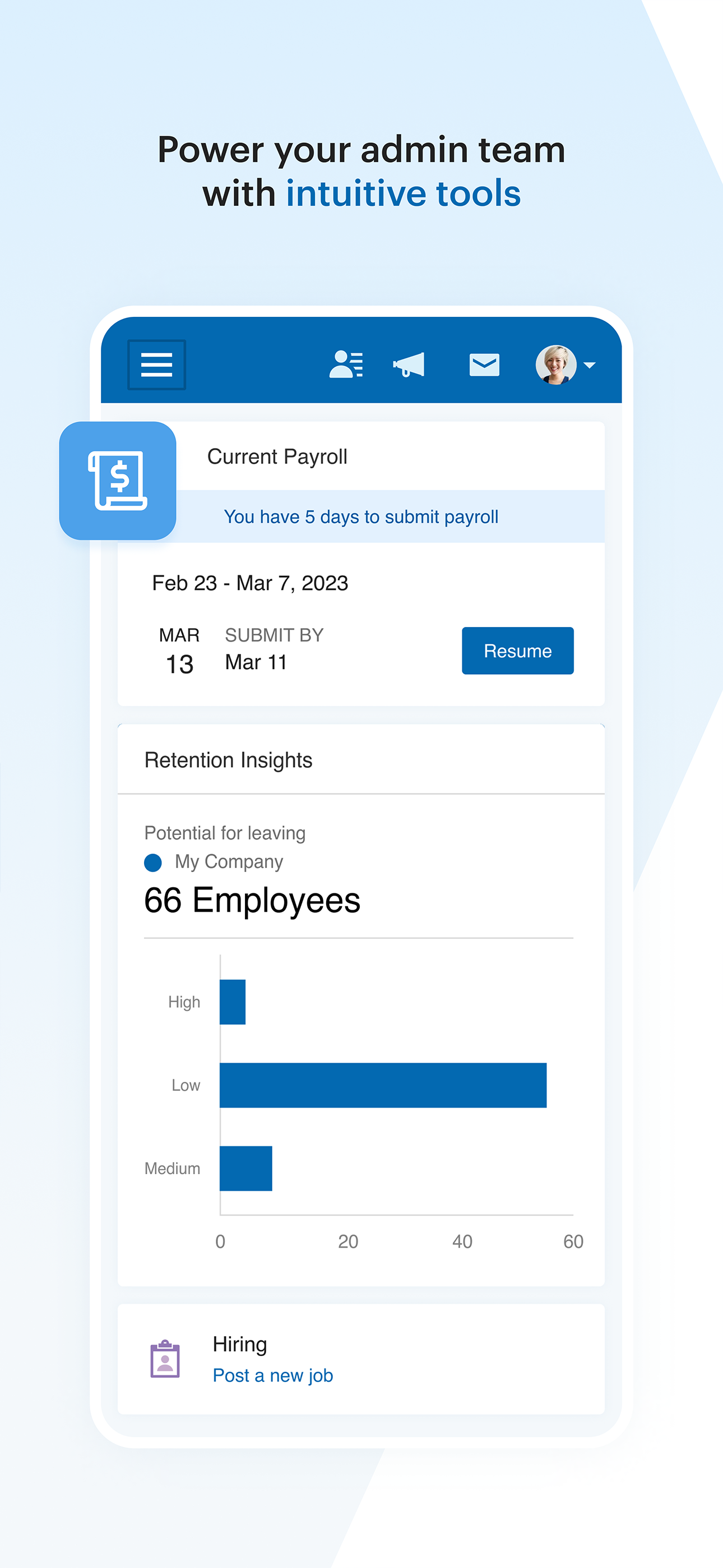723x1568 pixels.
Task: Tap the user profile avatar
Action: pyautogui.click(x=555, y=365)
